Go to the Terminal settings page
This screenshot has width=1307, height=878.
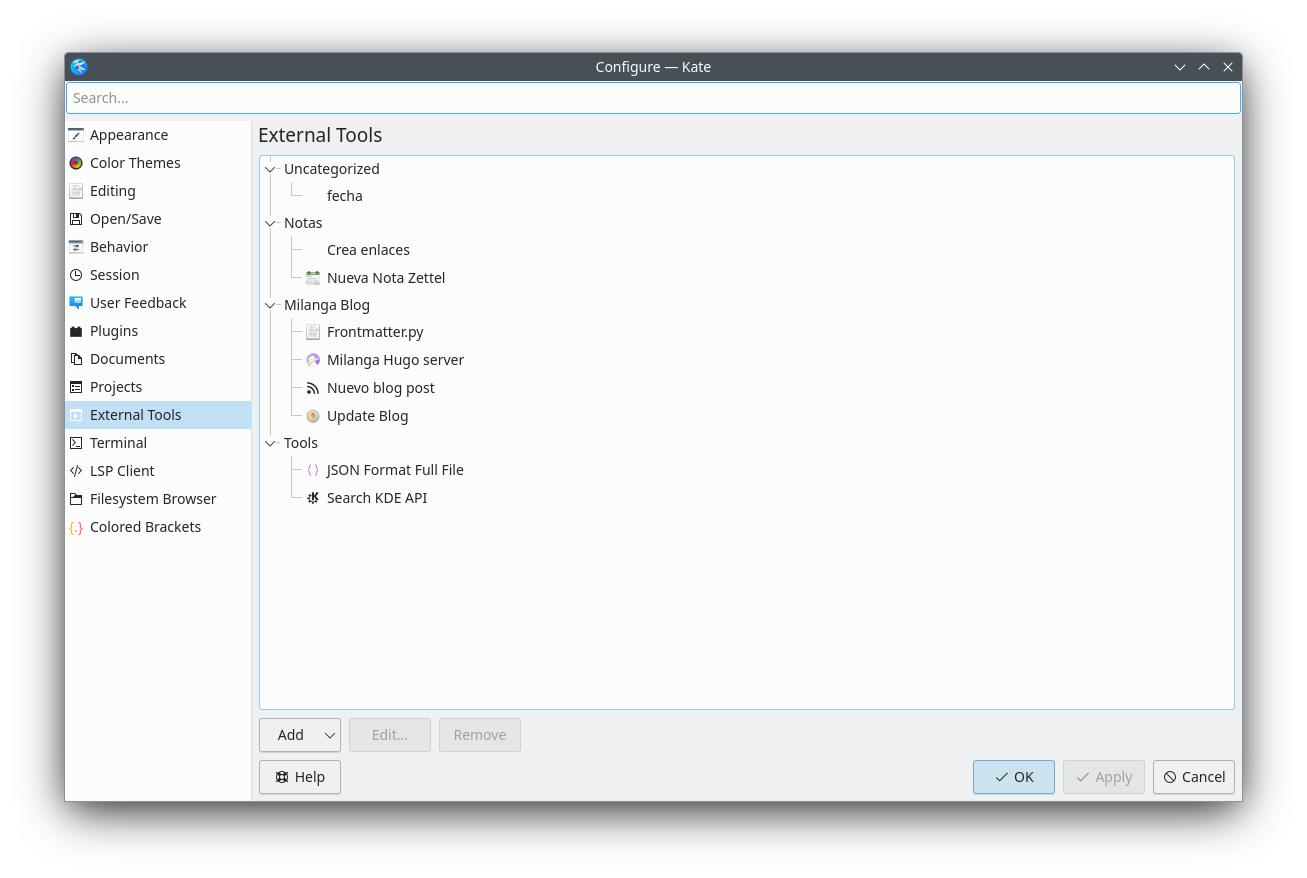[118, 443]
